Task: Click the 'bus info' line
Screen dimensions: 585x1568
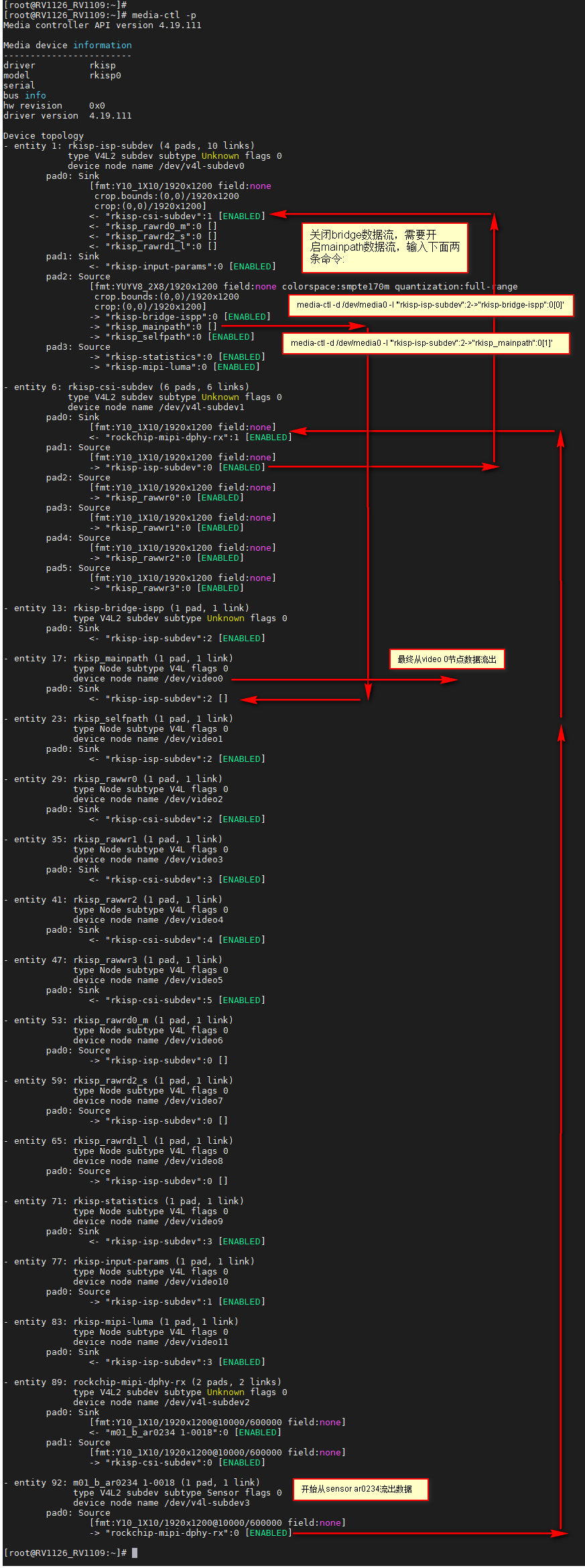Action: pyautogui.click(x=25, y=95)
